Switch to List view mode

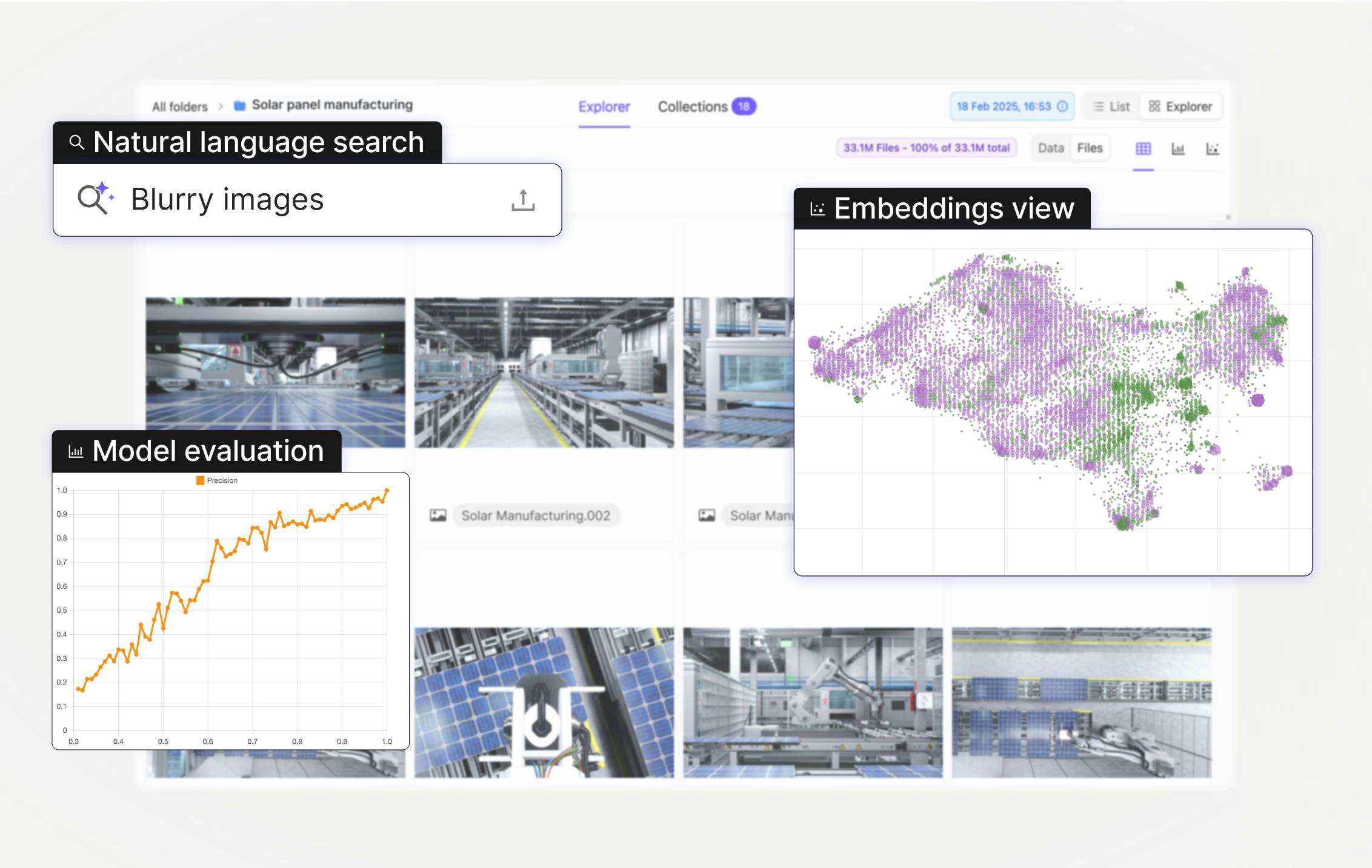tap(1111, 107)
